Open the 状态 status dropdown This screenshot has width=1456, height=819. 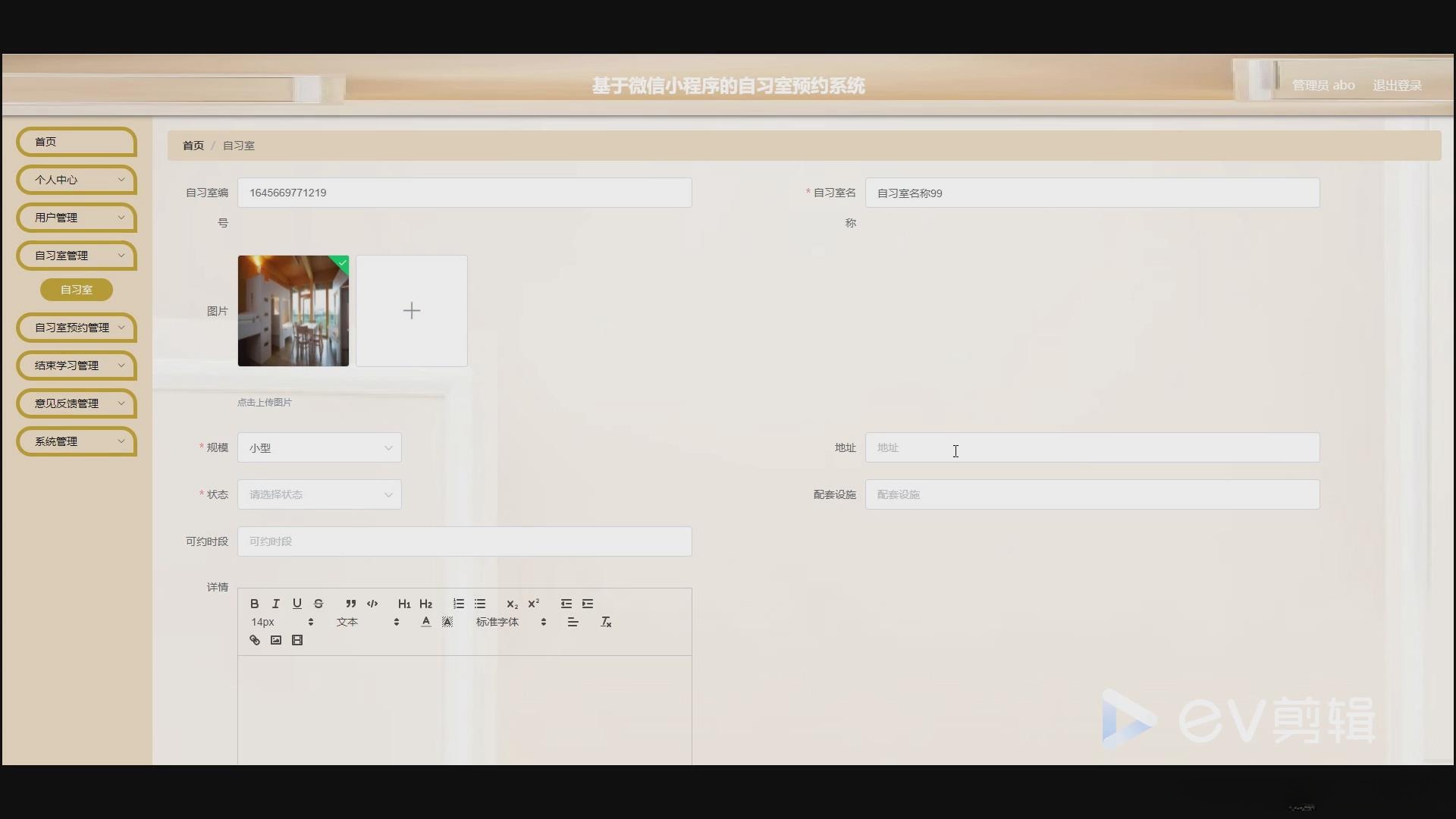point(318,494)
